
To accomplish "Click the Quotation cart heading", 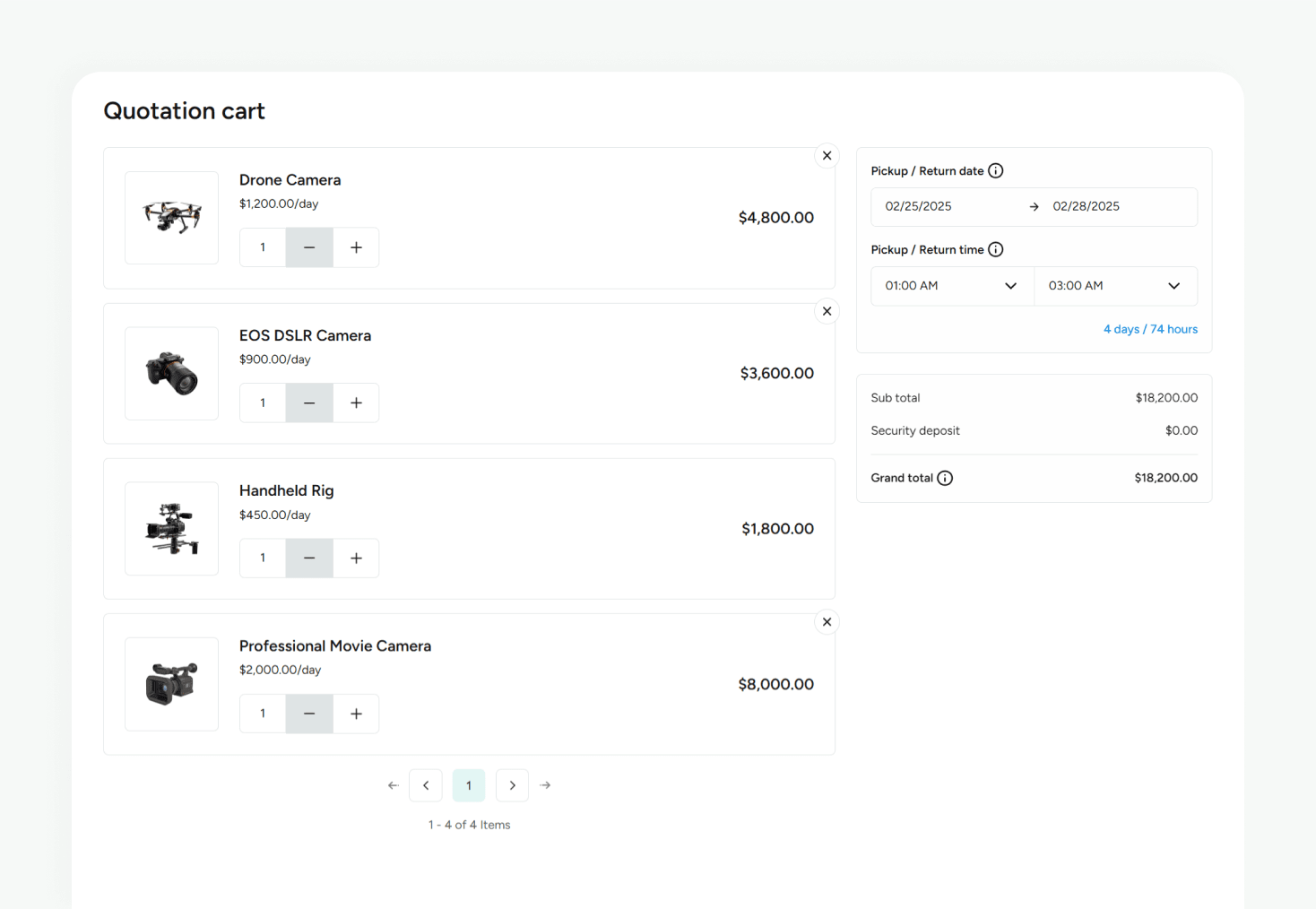I will pyautogui.click(x=185, y=111).
